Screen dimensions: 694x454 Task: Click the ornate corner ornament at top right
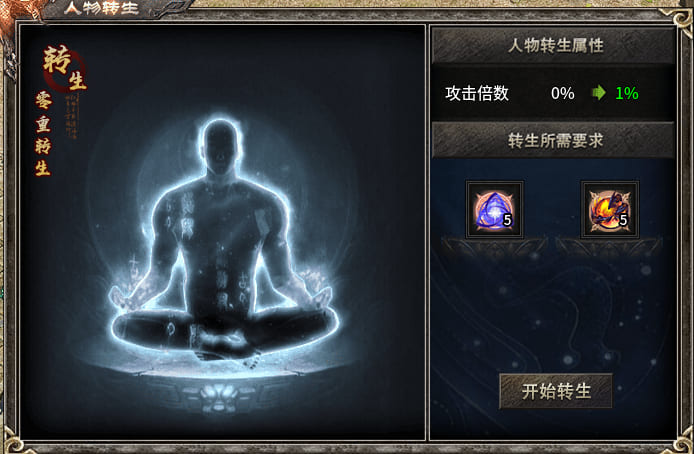coord(682,20)
